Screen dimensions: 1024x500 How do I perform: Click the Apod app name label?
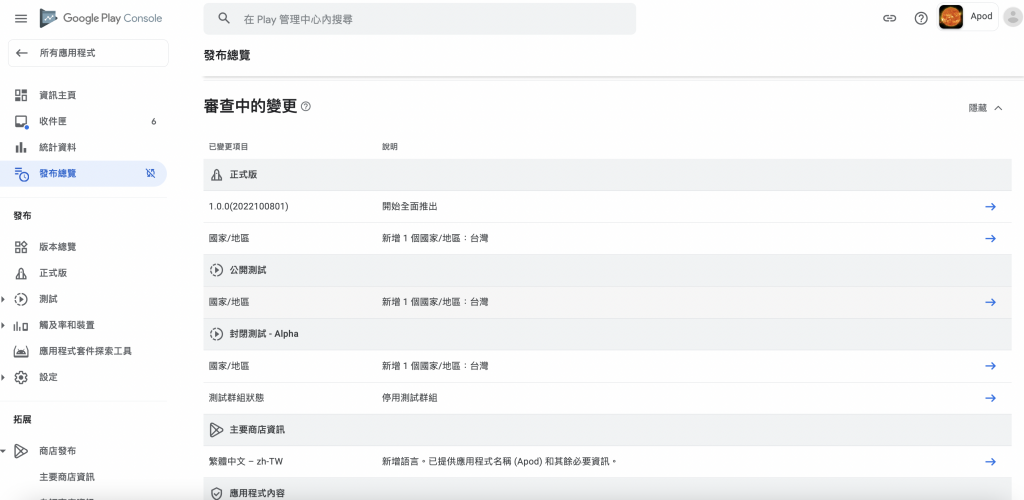[982, 16]
